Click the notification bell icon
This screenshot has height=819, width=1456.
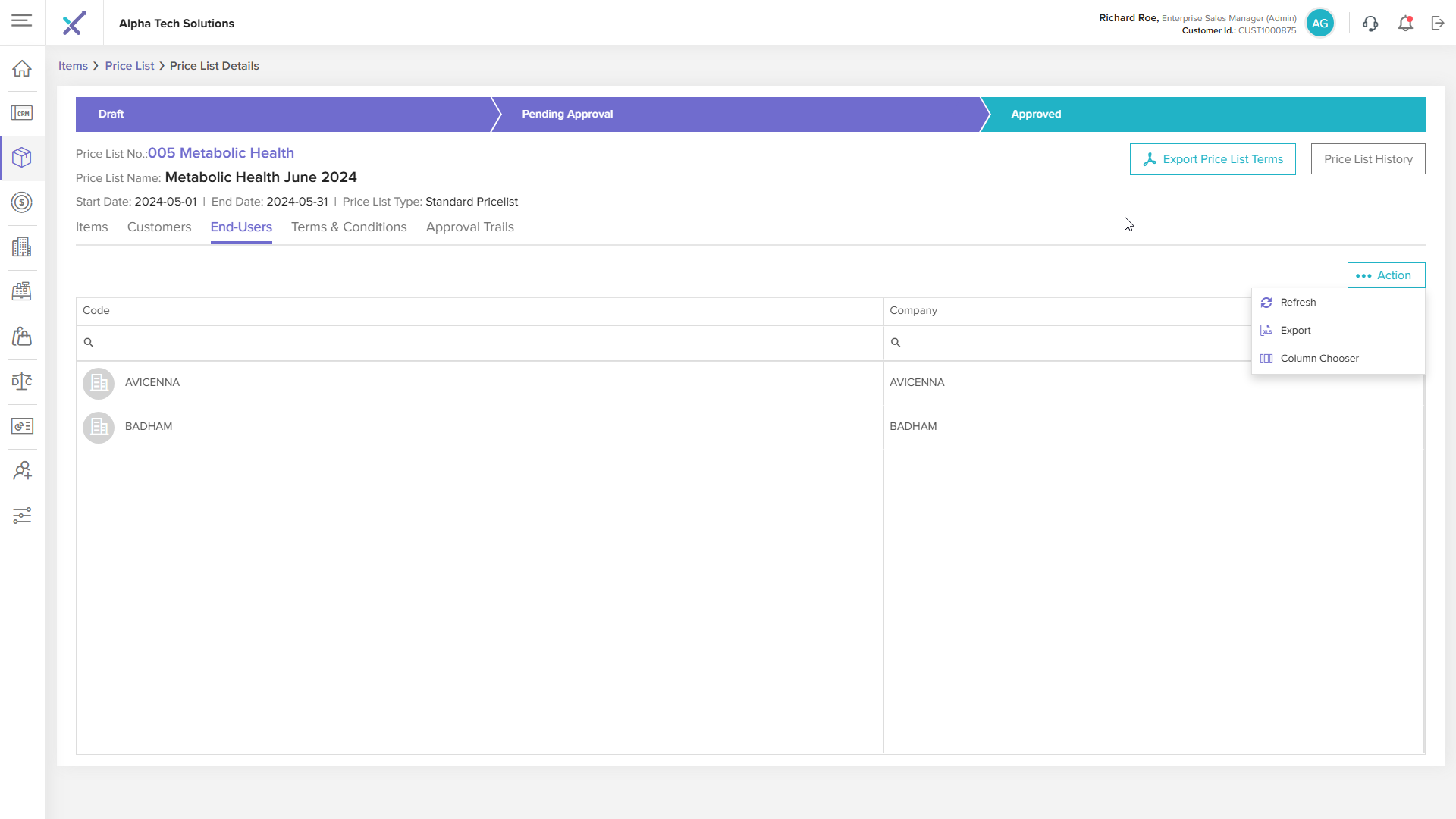click(x=1405, y=24)
